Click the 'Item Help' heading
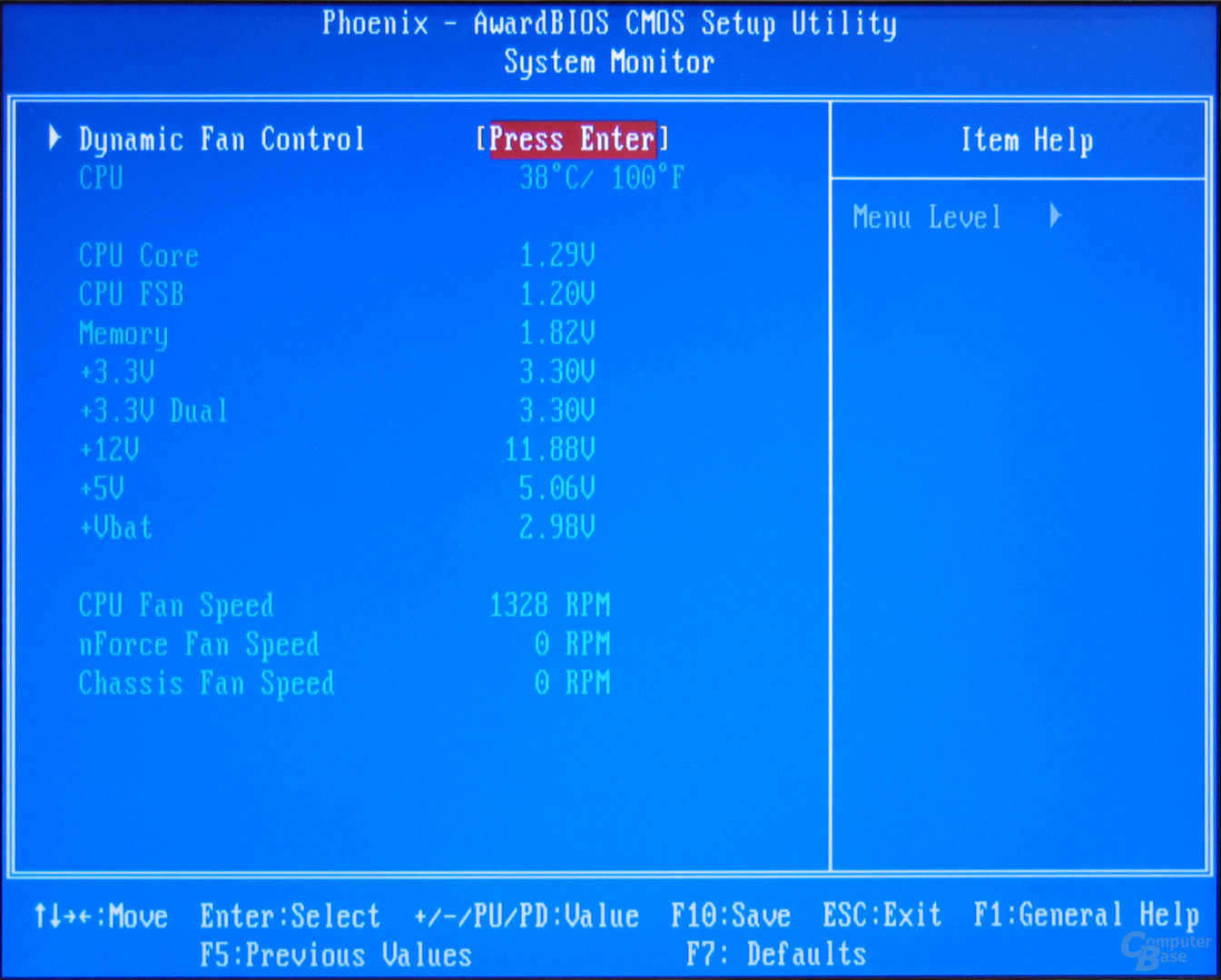Image resolution: width=1221 pixels, height=980 pixels. coord(1027,141)
